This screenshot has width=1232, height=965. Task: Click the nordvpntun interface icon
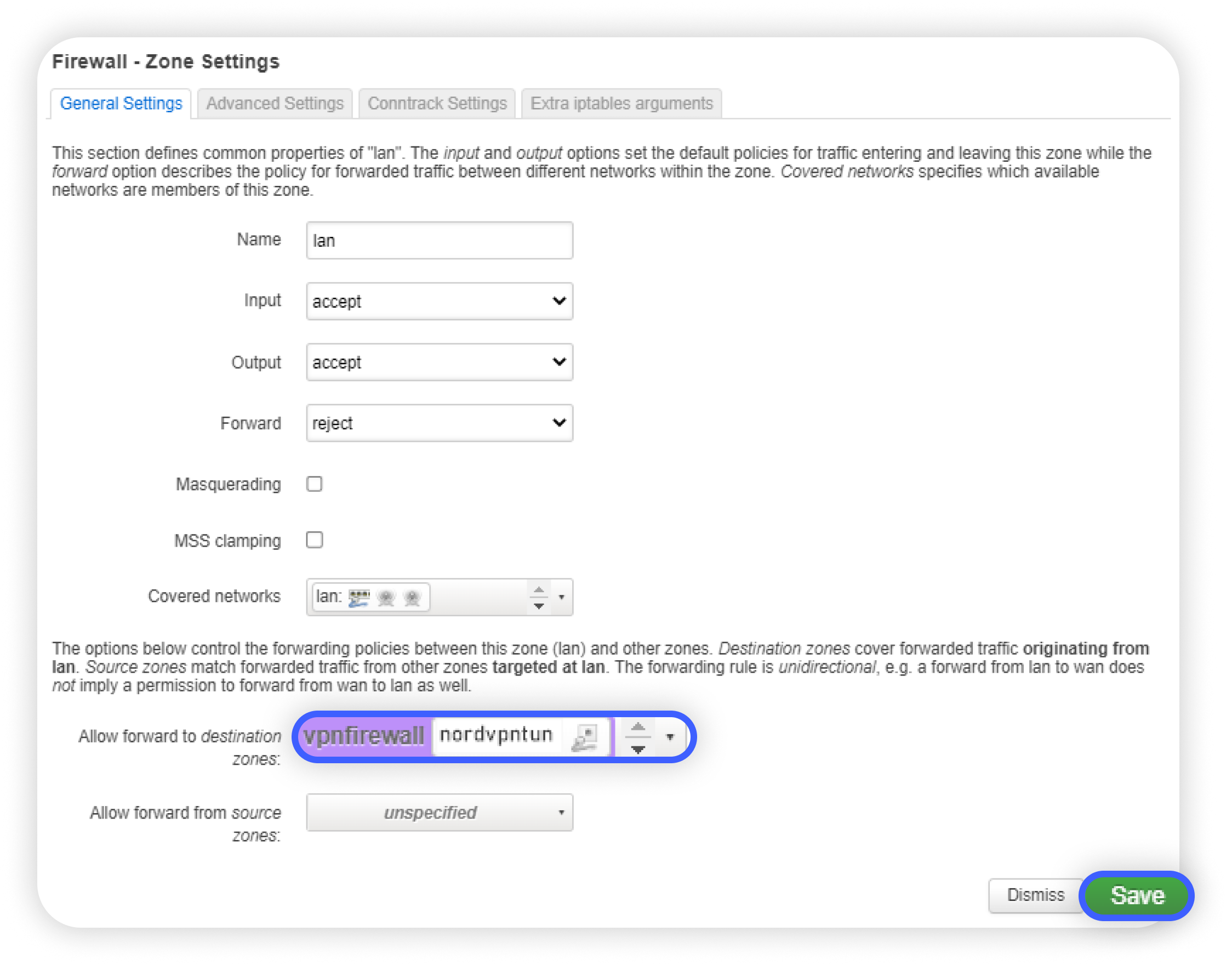[585, 737]
